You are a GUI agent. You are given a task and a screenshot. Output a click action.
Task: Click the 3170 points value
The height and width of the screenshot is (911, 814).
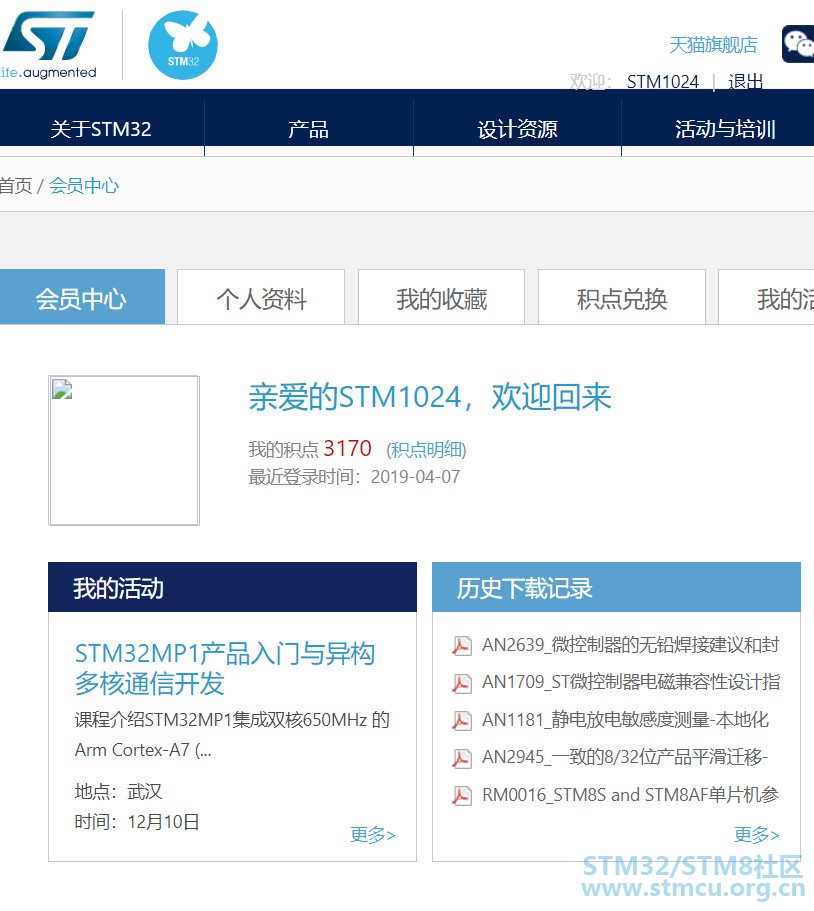(347, 449)
